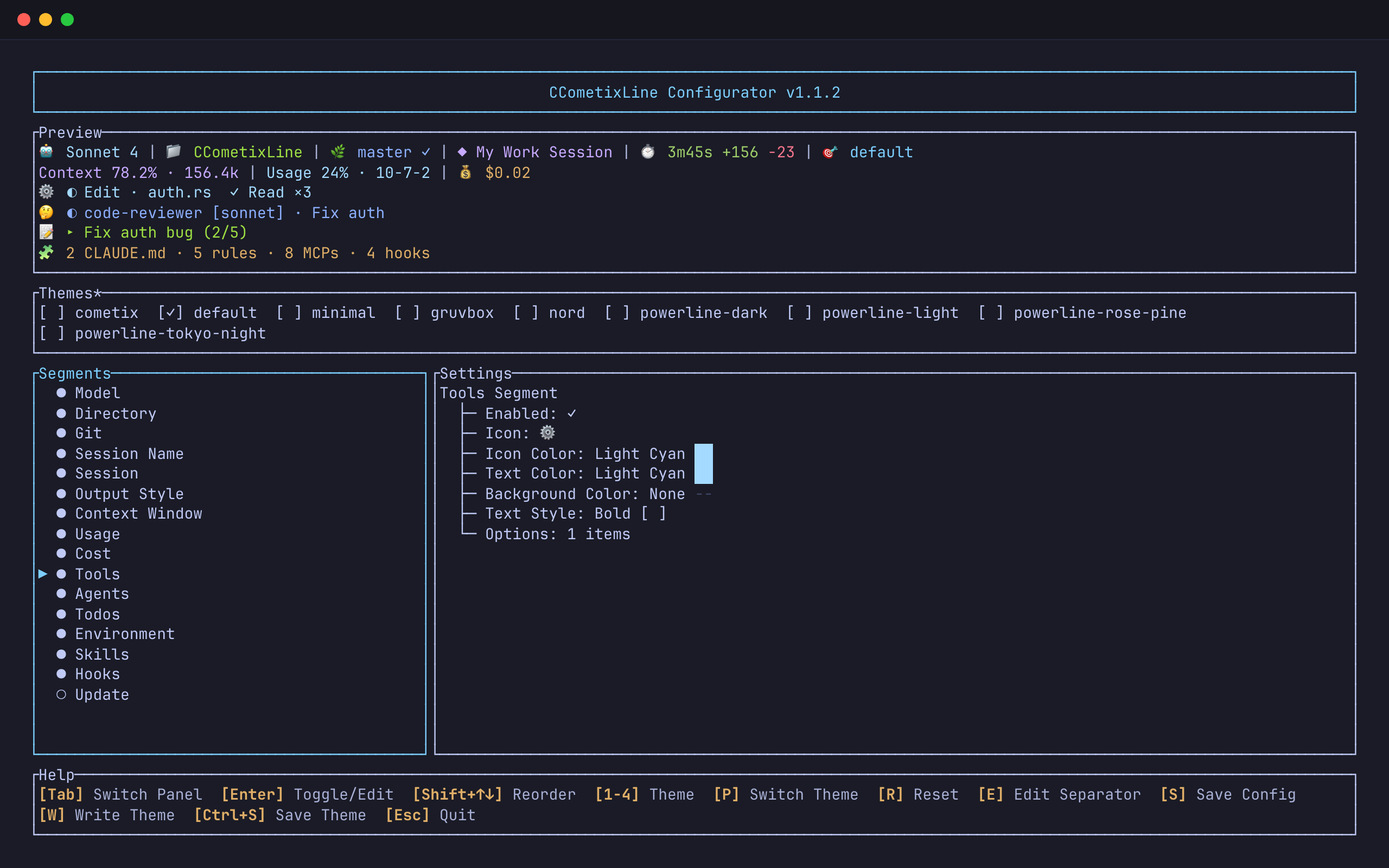This screenshot has width=1389, height=868.
Task: Click the money bag icon before $0.02
Action: 466,172
